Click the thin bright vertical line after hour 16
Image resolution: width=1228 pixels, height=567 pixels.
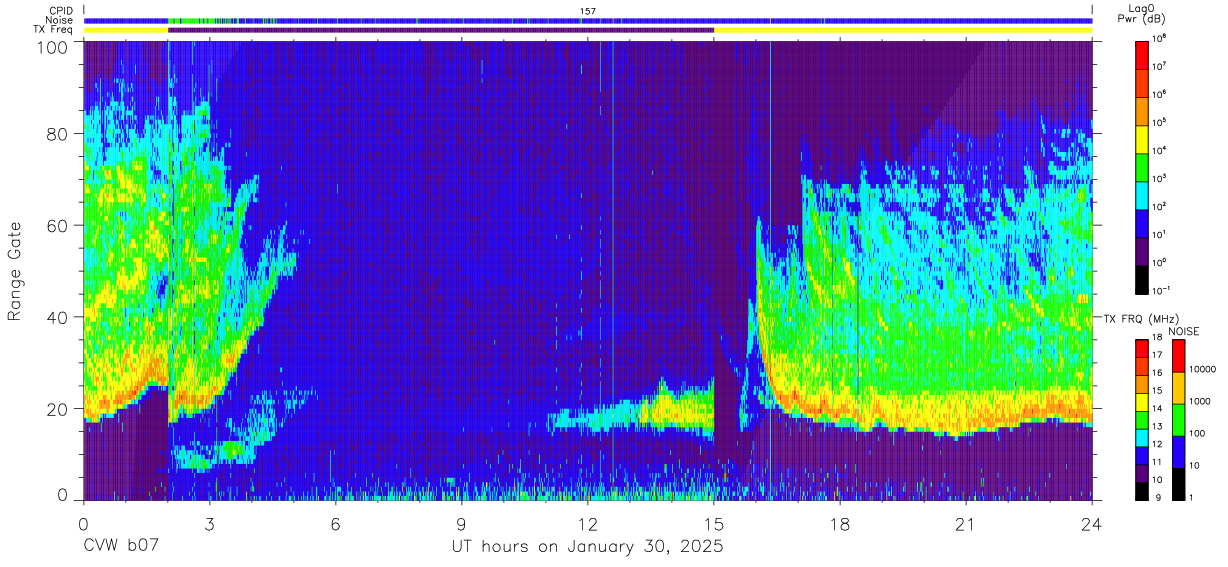click(x=770, y=270)
